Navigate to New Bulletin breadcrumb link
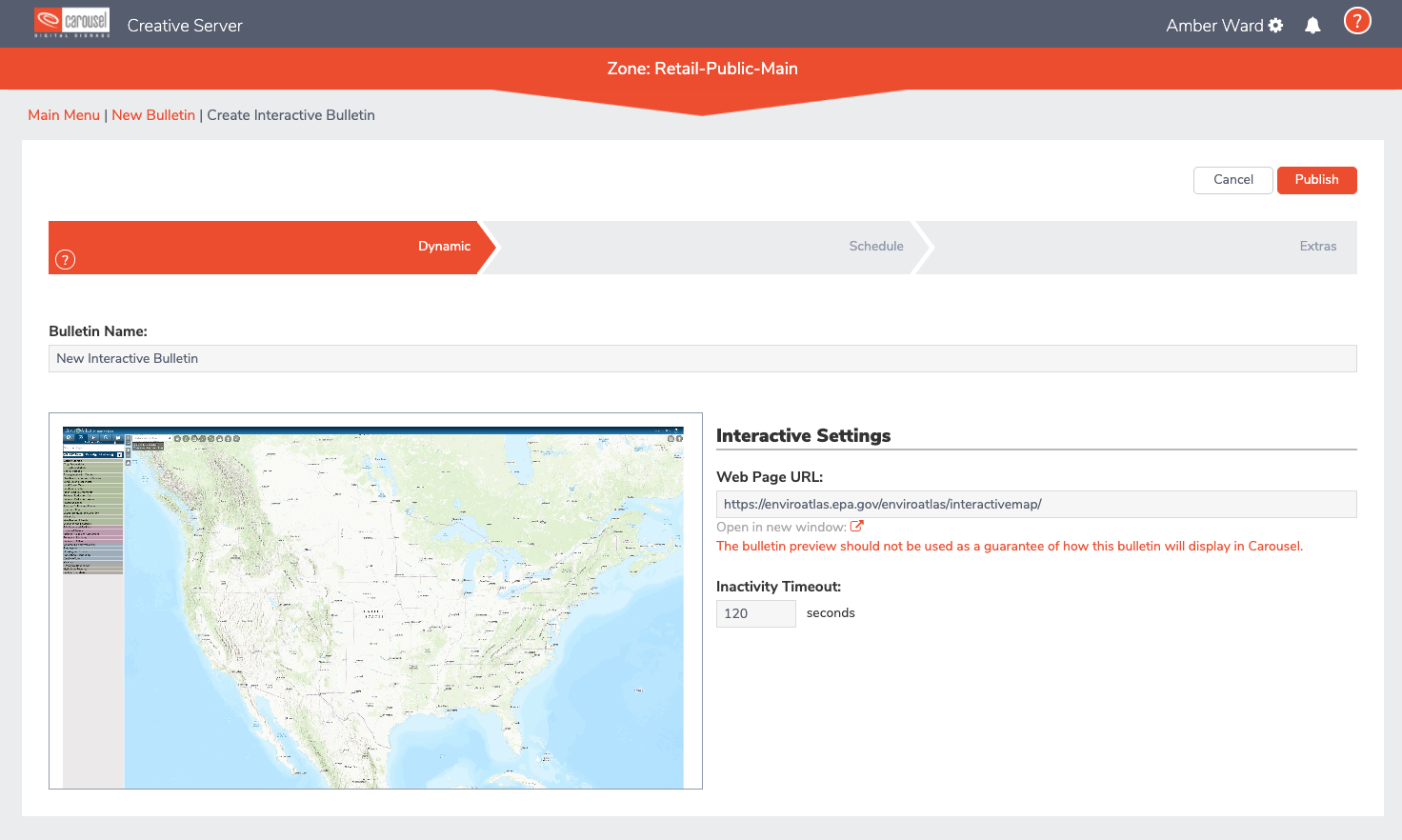Viewport: 1402px width, 840px height. pyautogui.click(x=153, y=115)
